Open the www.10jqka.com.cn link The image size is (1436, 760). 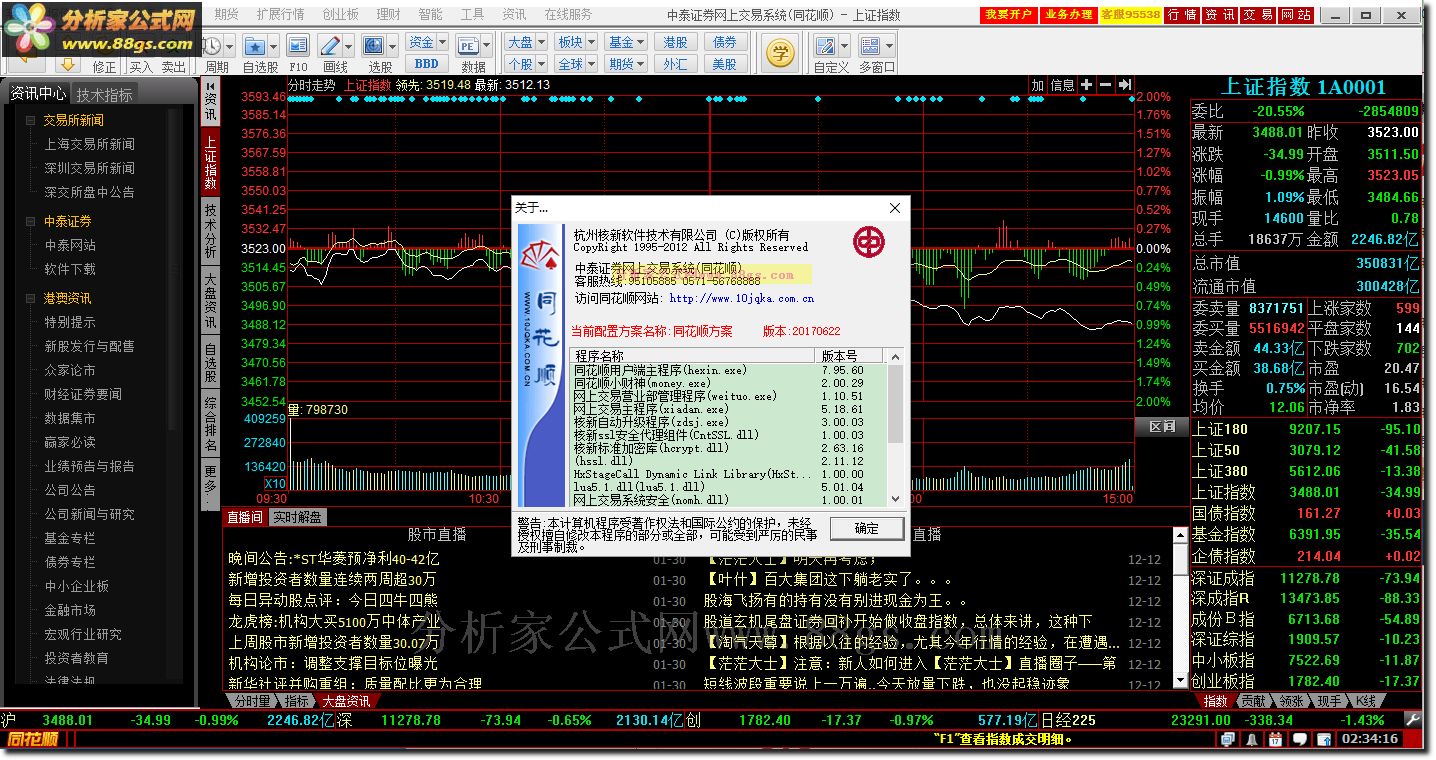[x=741, y=298]
